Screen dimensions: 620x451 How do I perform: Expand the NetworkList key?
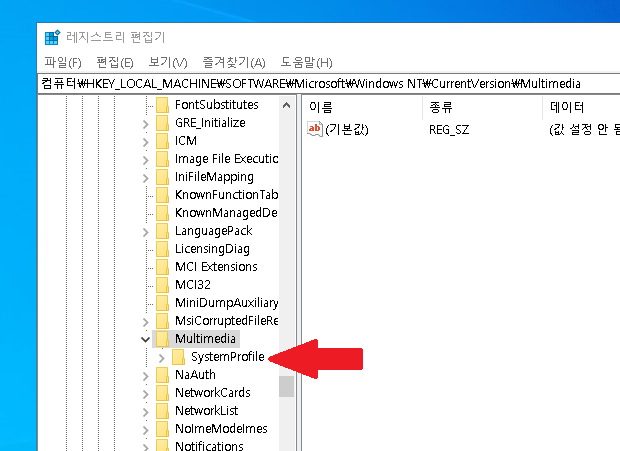[146, 412]
